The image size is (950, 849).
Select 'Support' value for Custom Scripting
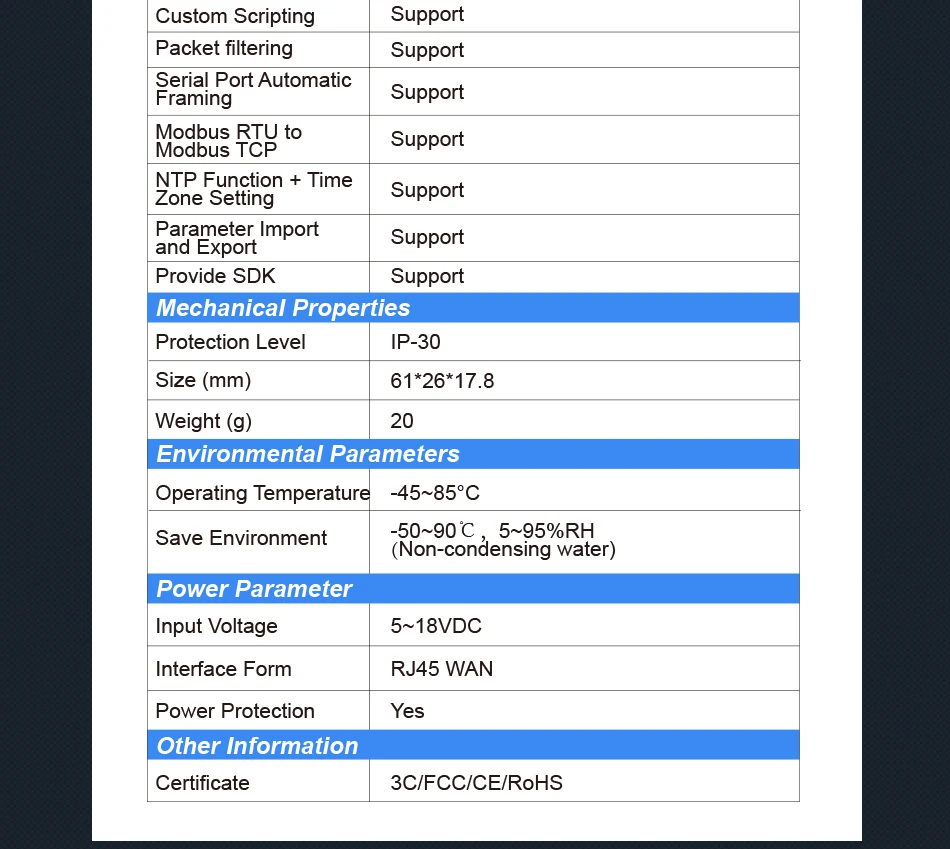pyautogui.click(x=427, y=15)
